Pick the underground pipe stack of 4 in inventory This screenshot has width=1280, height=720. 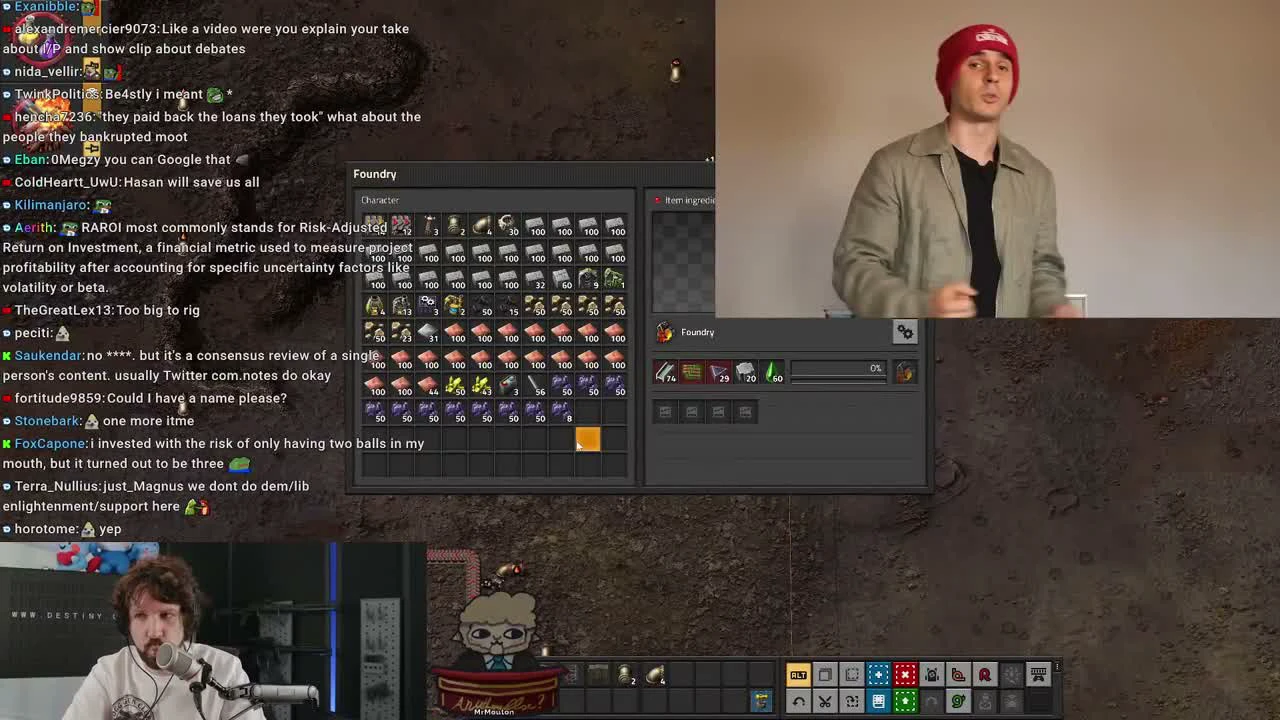[481, 226]
